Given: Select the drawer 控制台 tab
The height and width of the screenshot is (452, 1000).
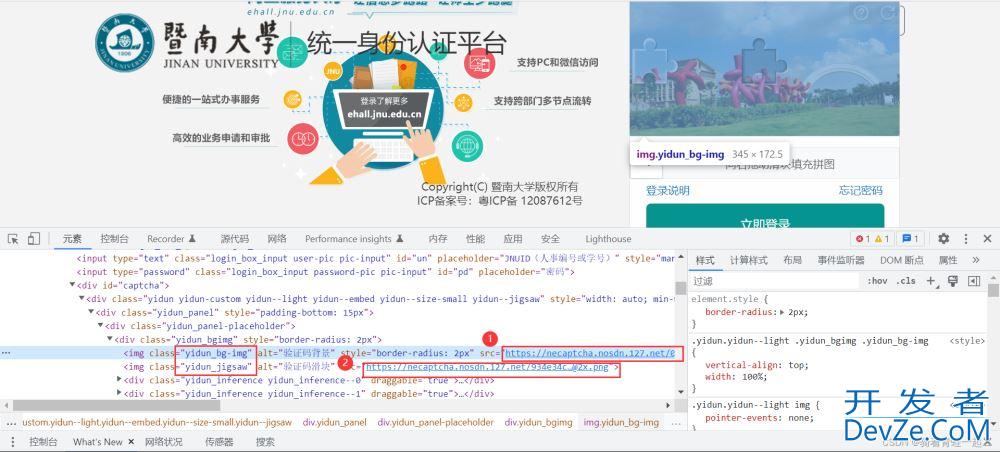Looking at the screenshot, I should pos(43,441).
